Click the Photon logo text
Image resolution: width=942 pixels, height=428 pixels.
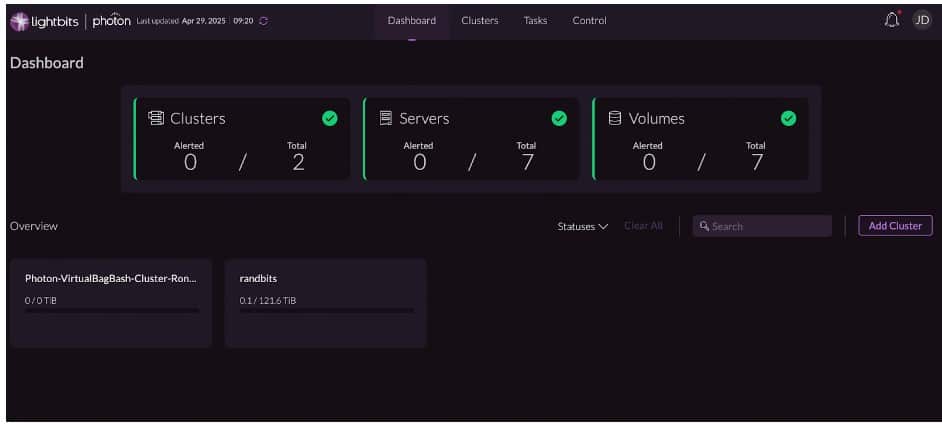(111, 20)
